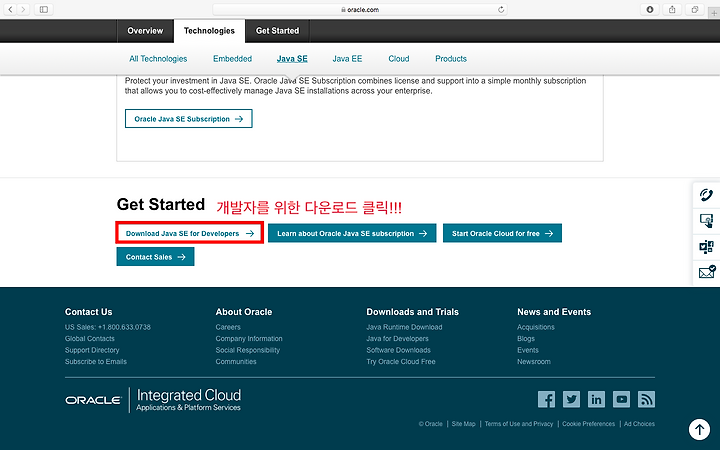
Task: Reload the page in address bar
Action: click(x=501, y=9)
